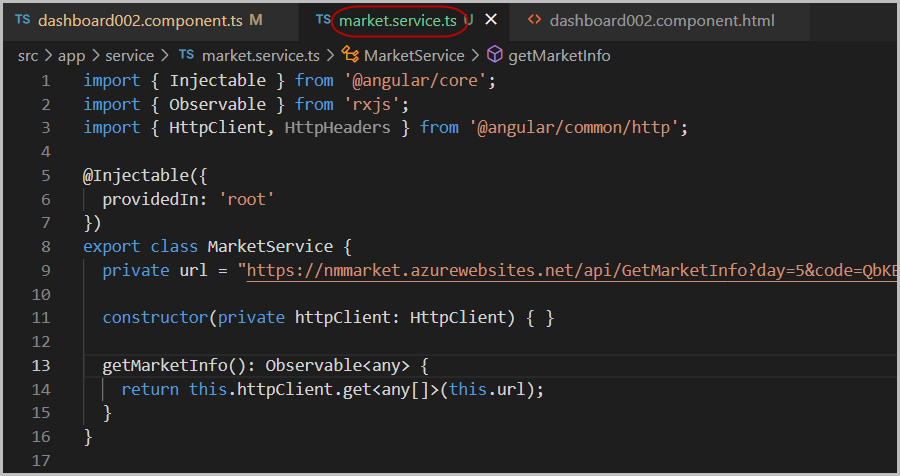
Task: Place cursor on constructor keyword
Action: pyautogui.click(x=155, y=317)
